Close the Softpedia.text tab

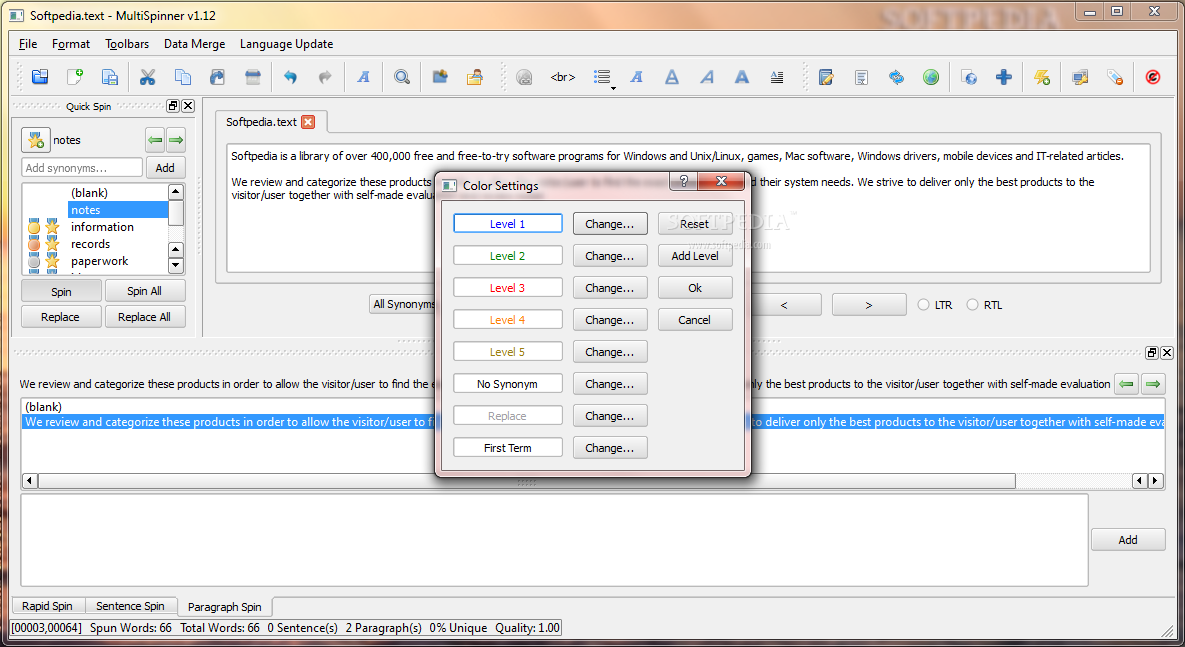point(308,122)
